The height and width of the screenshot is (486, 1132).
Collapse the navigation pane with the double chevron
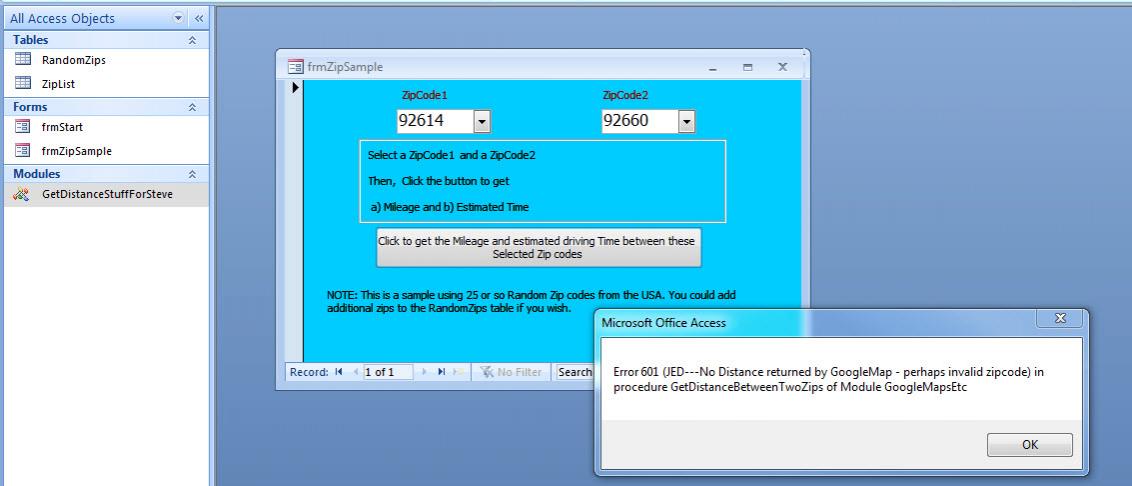[199, 18]
